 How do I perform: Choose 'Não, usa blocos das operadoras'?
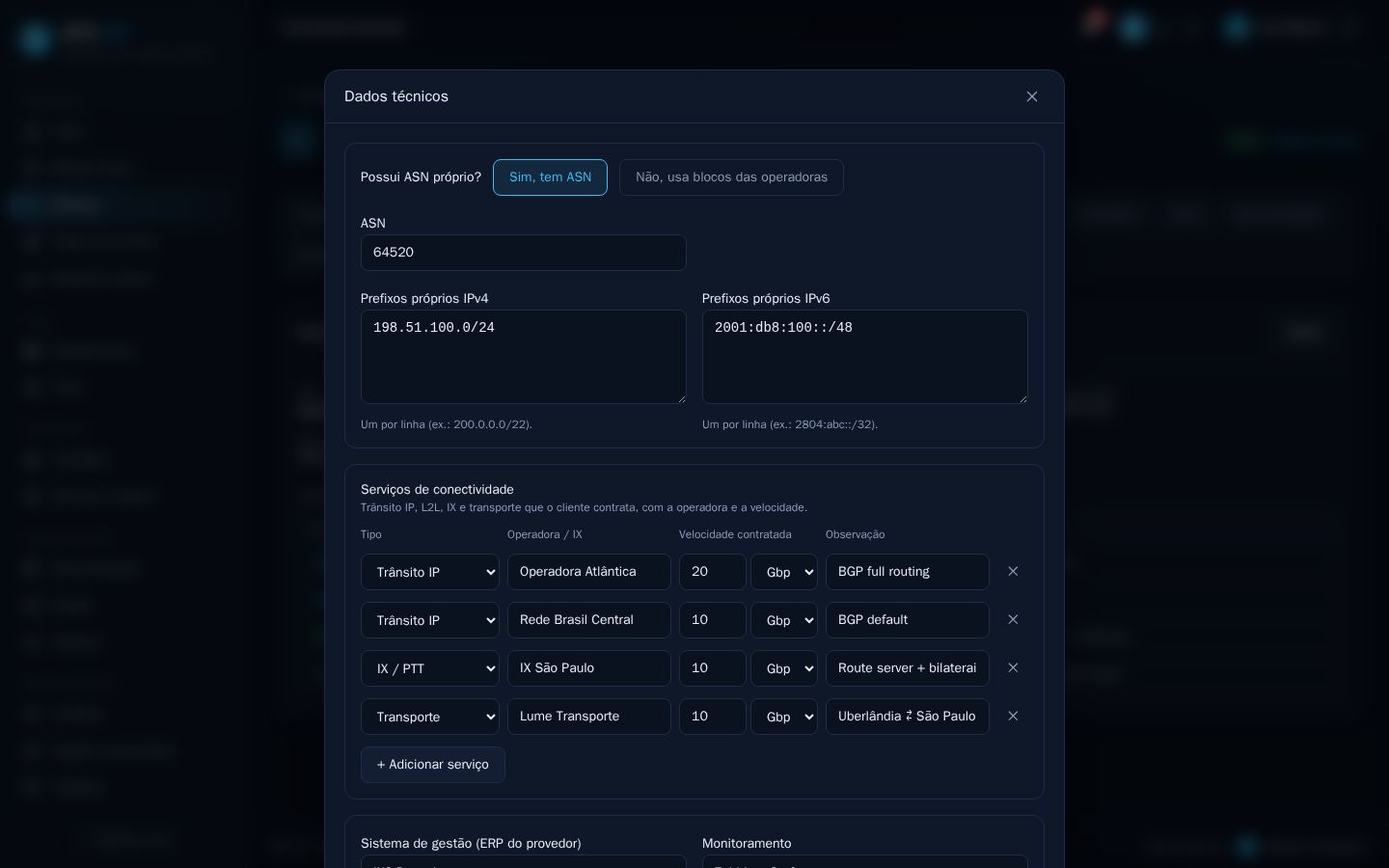[731, 177]
